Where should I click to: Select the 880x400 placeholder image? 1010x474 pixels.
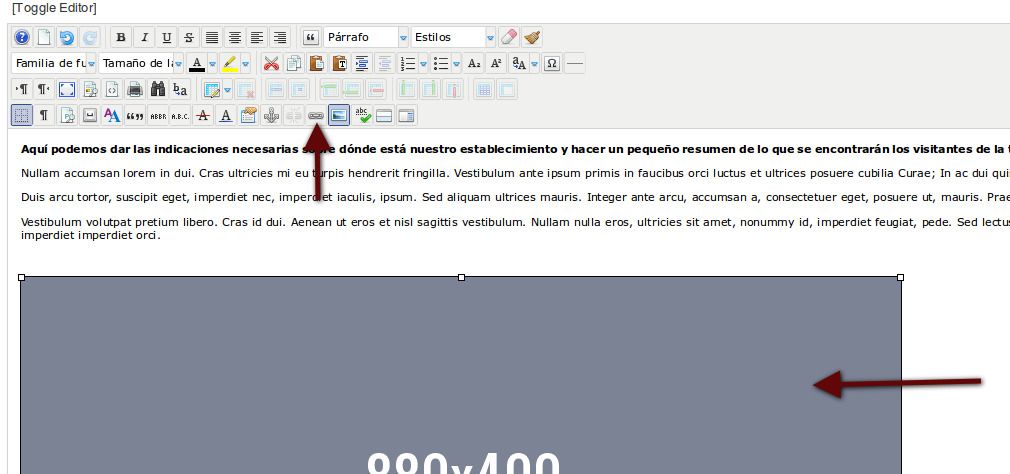point(461,375)
